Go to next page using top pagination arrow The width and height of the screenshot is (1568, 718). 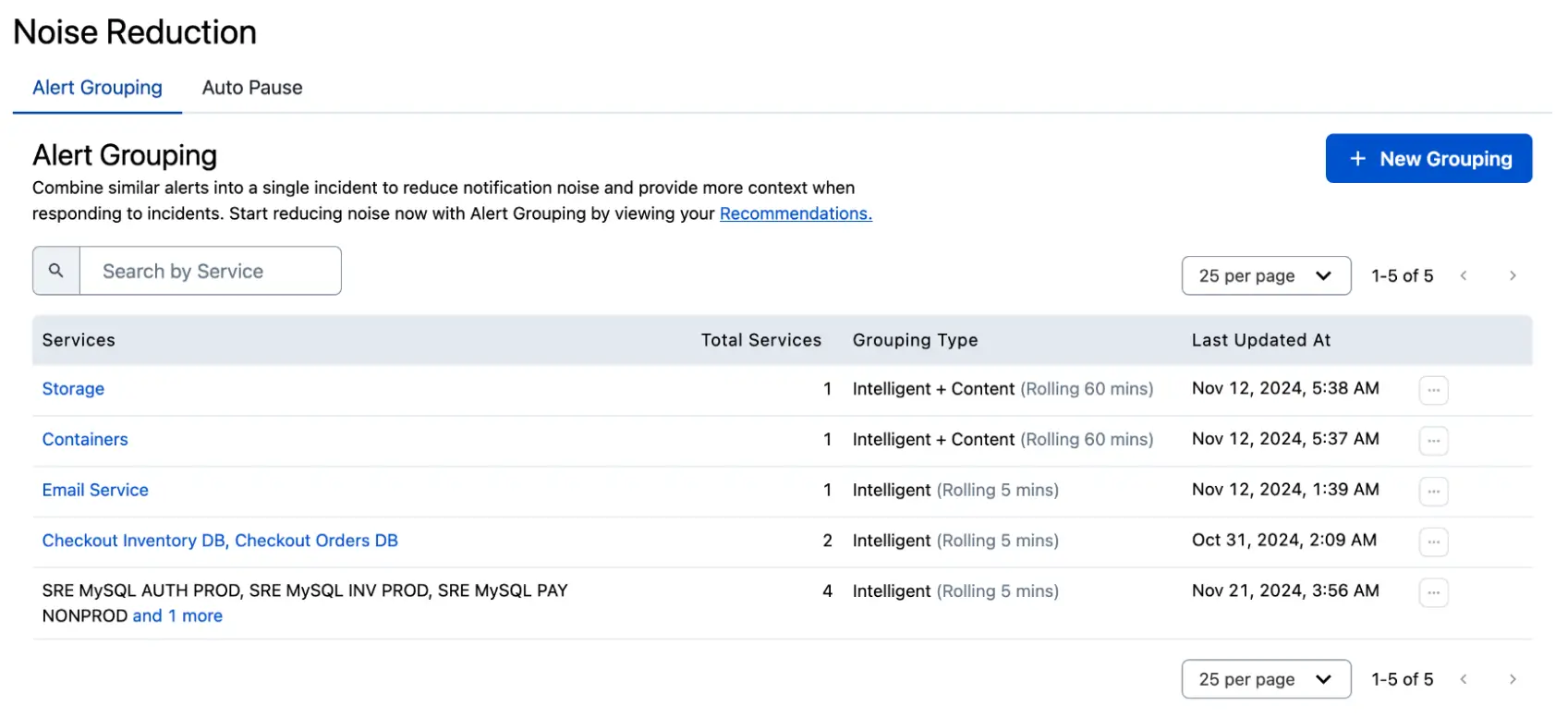[1513, 275]
